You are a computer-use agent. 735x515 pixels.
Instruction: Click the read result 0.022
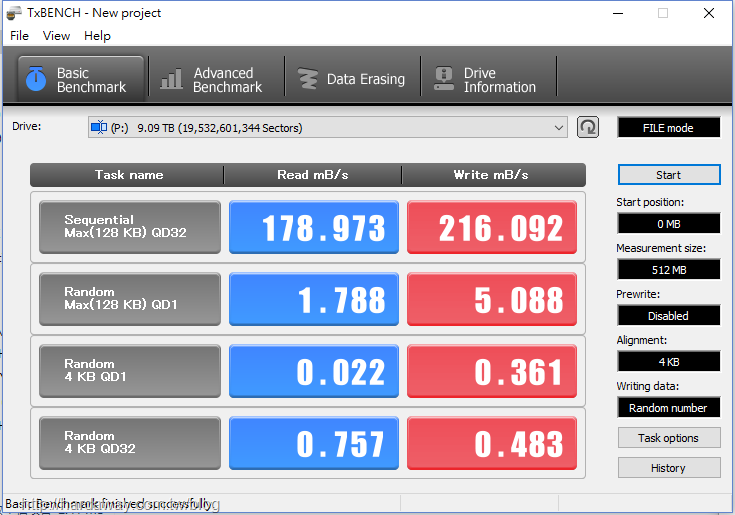click(314, 371)
